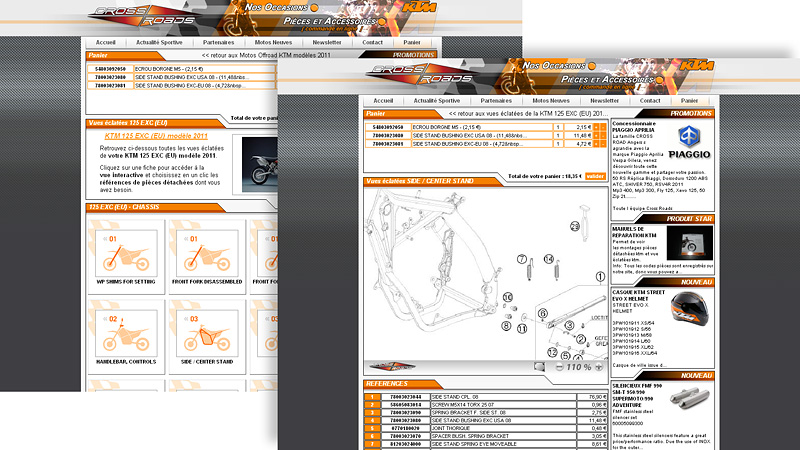Open Accueil in the back window menu

106,42
